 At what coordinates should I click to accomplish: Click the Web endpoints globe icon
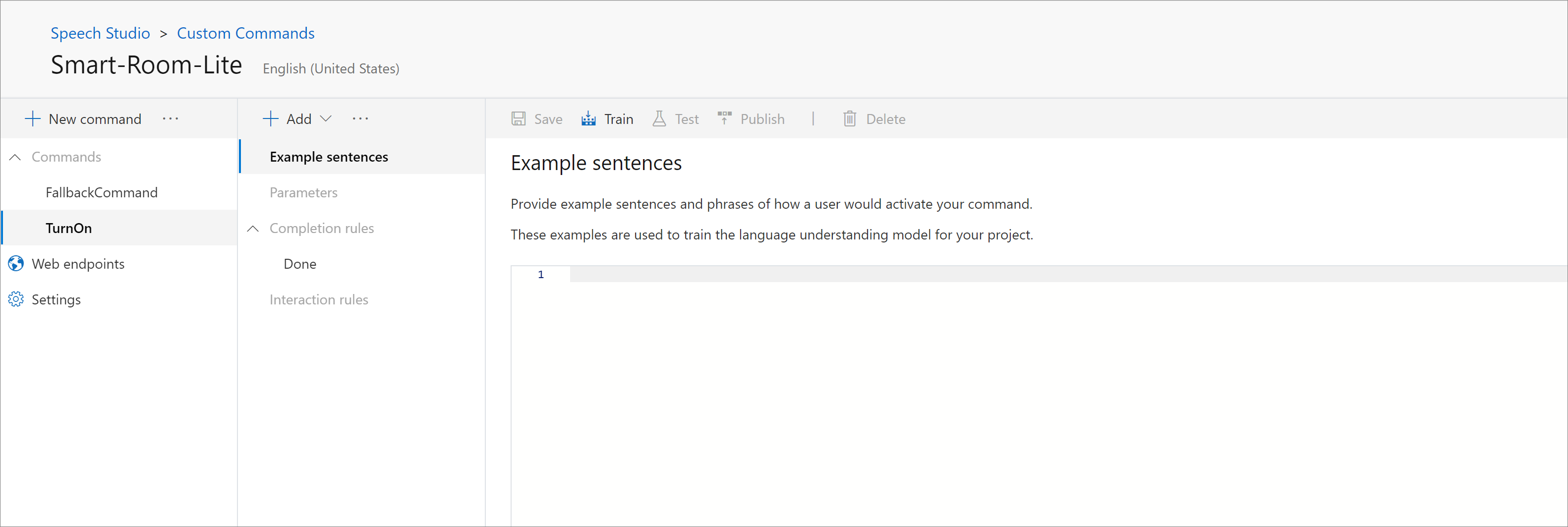click(x=16, y=264)
